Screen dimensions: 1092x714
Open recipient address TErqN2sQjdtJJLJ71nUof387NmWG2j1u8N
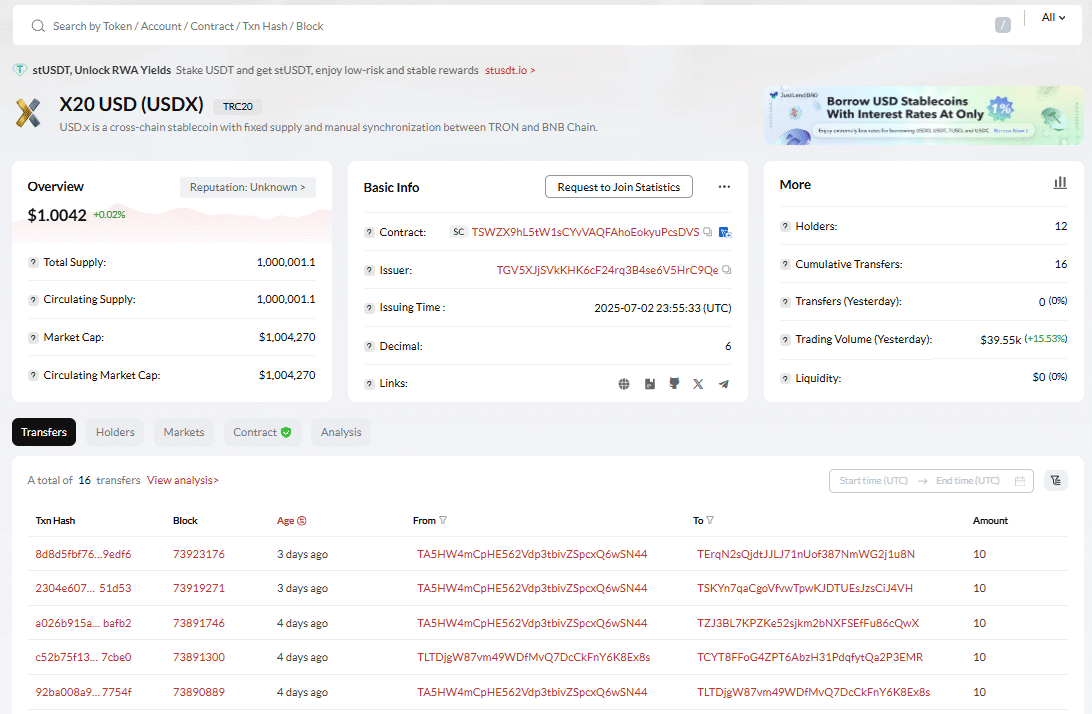tap(806, 554)
